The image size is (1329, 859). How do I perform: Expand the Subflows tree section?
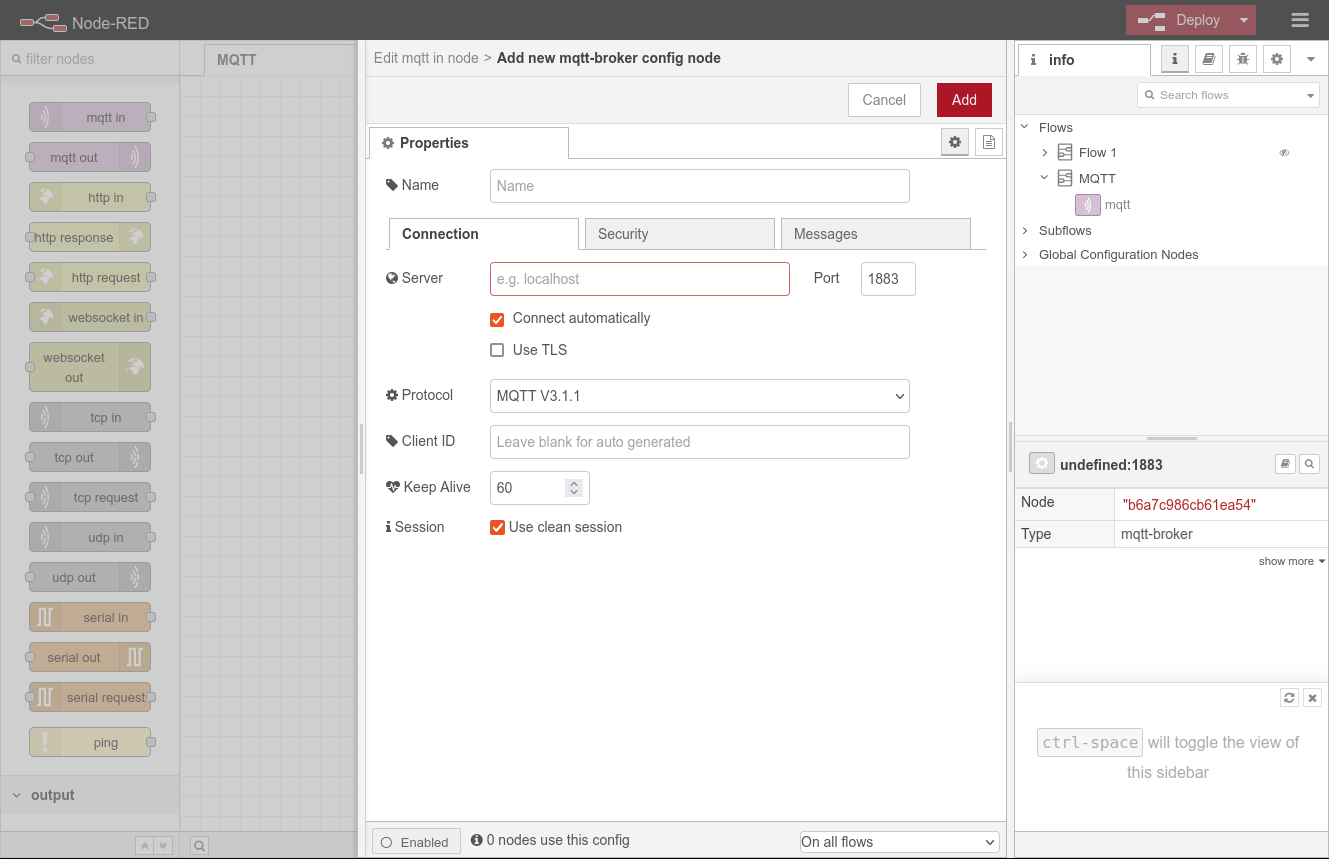coord(1025,231)
